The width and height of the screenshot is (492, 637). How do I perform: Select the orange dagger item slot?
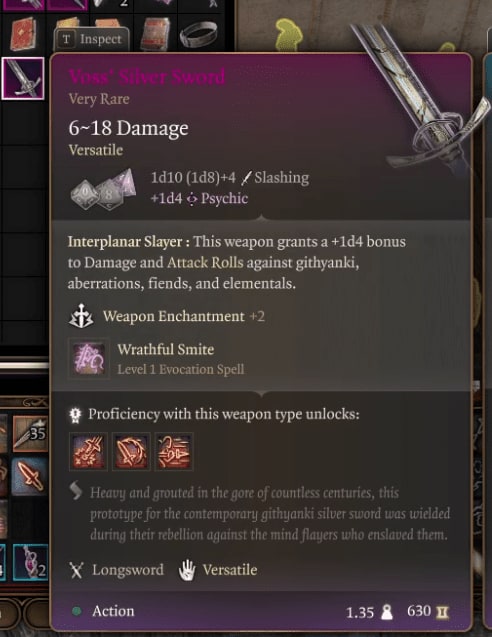pos(30,478)
